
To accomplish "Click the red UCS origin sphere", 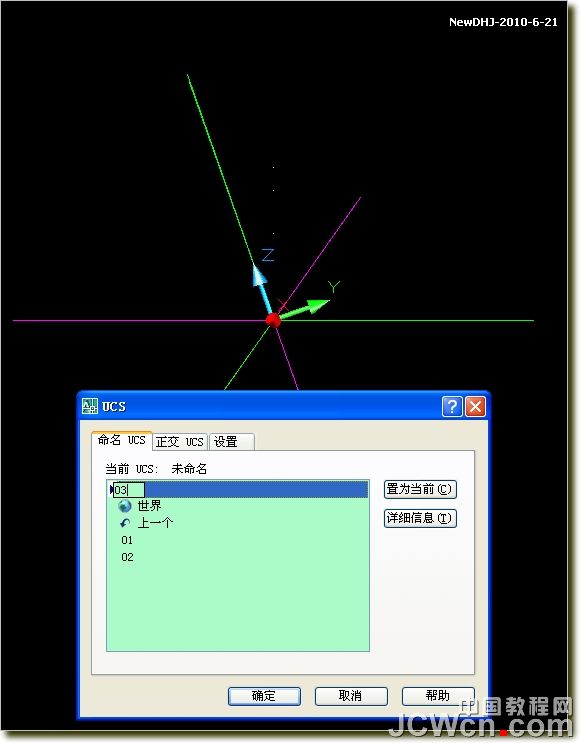I will pyautogui.click(x=273, y=320).
